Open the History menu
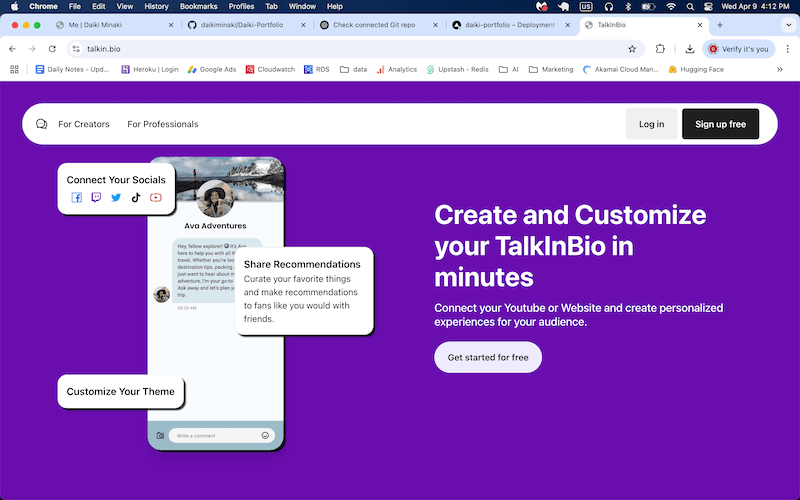 pos(156,7)
